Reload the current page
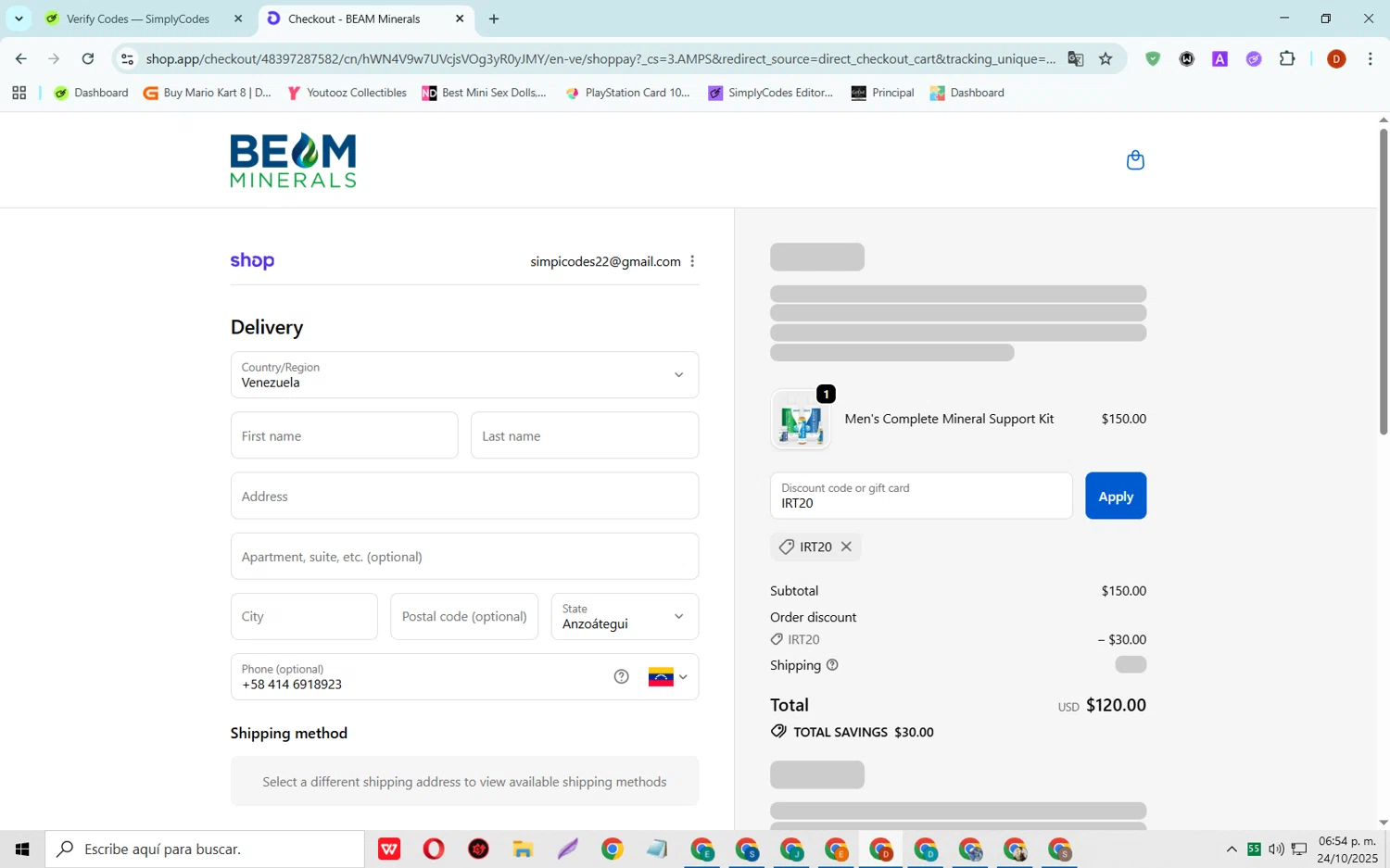 [88, 58]
